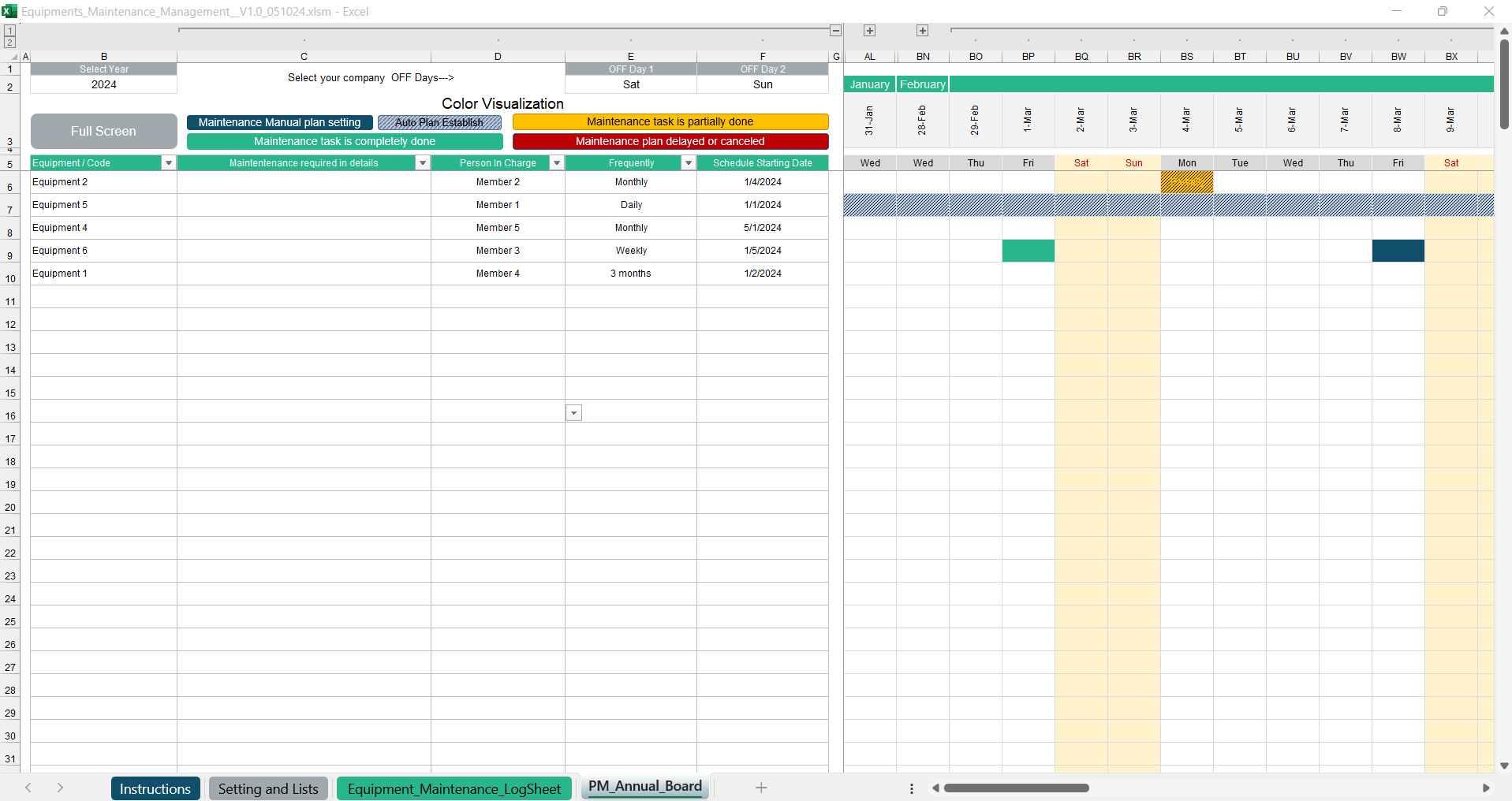Open the Equipment_Maintenance_LogSheet tab
This screenshot has height=801, width=1512.
click(x=454, y=789)
